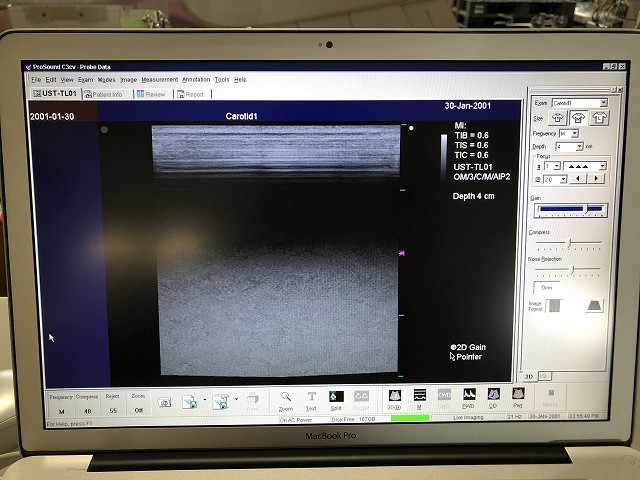This screenshot has height=480, width=640.
Task: Open the Image menu
Action: pos(129,80)
